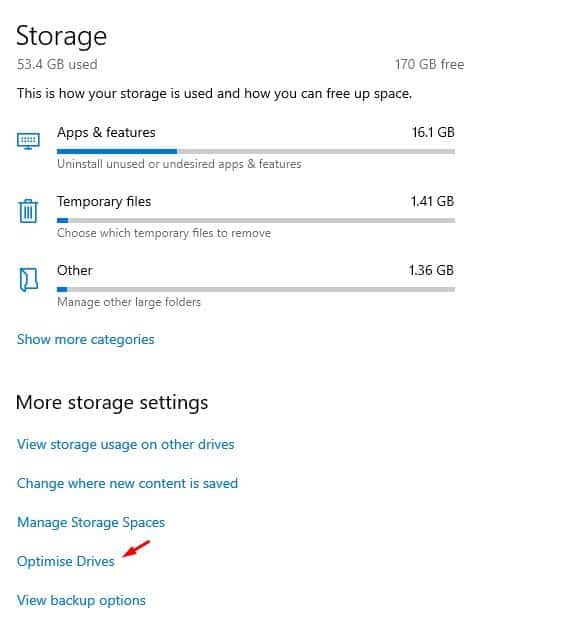561x644 pixels.
Task: Click 'Uninstall unused or undesired apps' description
Action: pos(179,164)
